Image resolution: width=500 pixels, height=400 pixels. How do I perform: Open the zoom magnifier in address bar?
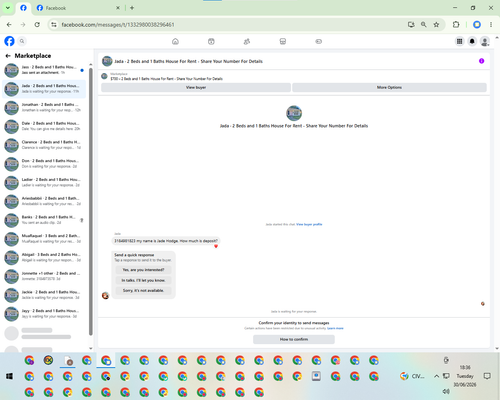tap(424, 25)
